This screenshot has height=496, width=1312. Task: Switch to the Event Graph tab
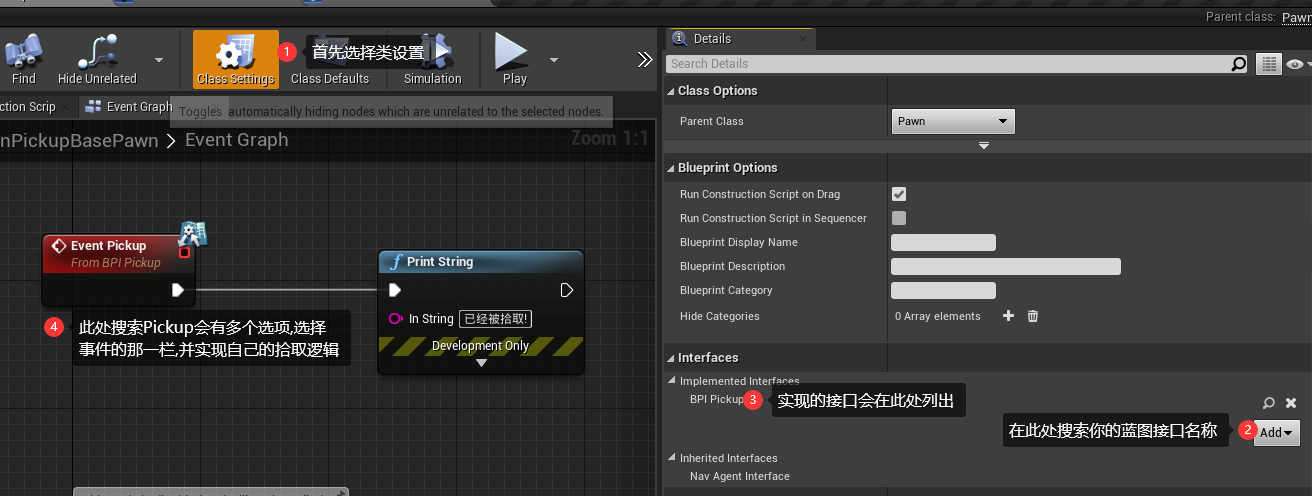tap(130, 107)
